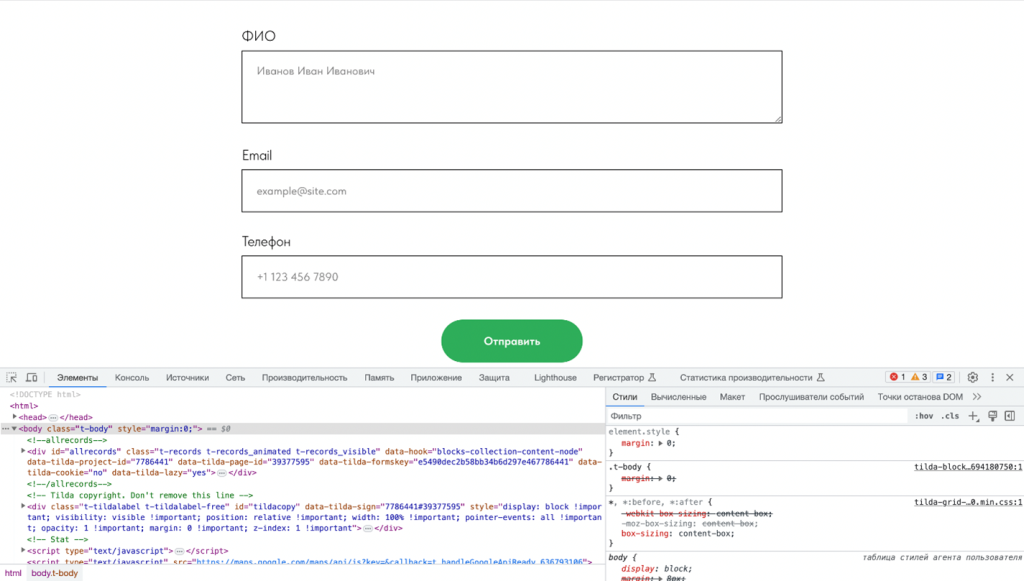The width and height of the screenshot is (1024, 581).
Task: Open the Память tab
Action: [x=379, y=377]
